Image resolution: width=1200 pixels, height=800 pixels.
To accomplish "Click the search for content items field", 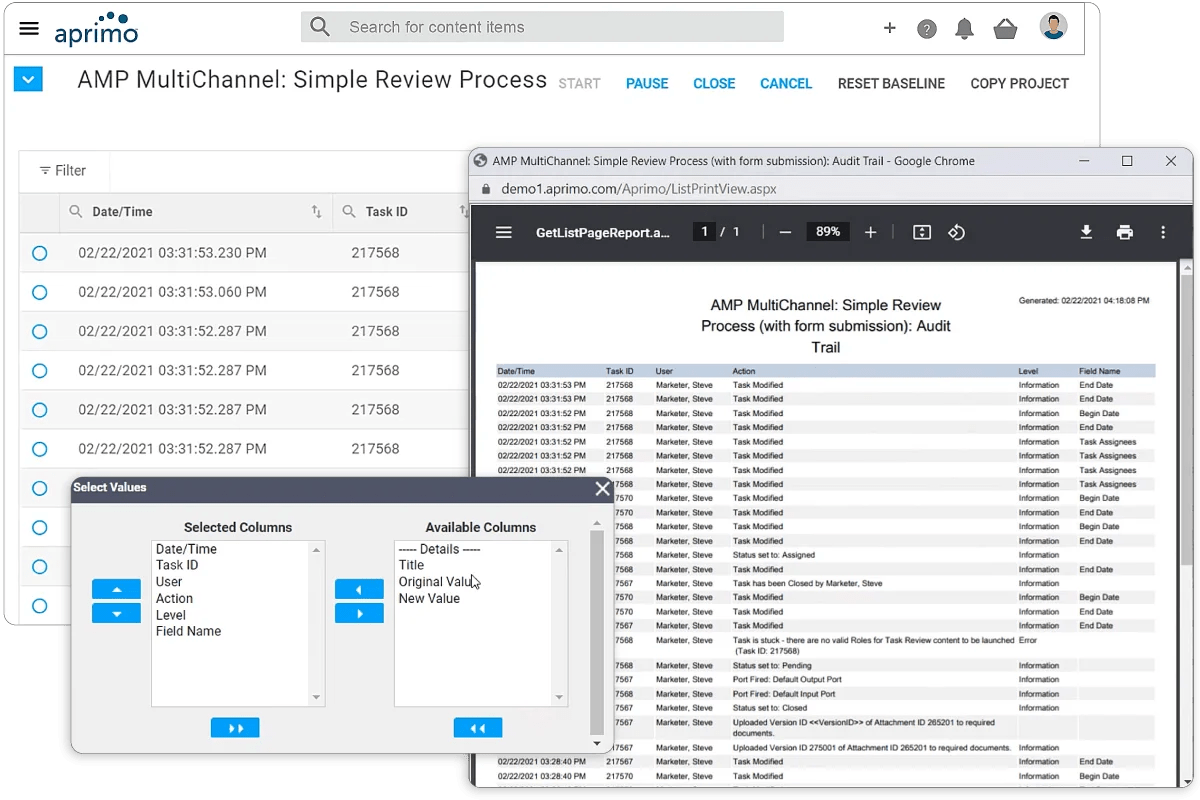I will point(542,27).
